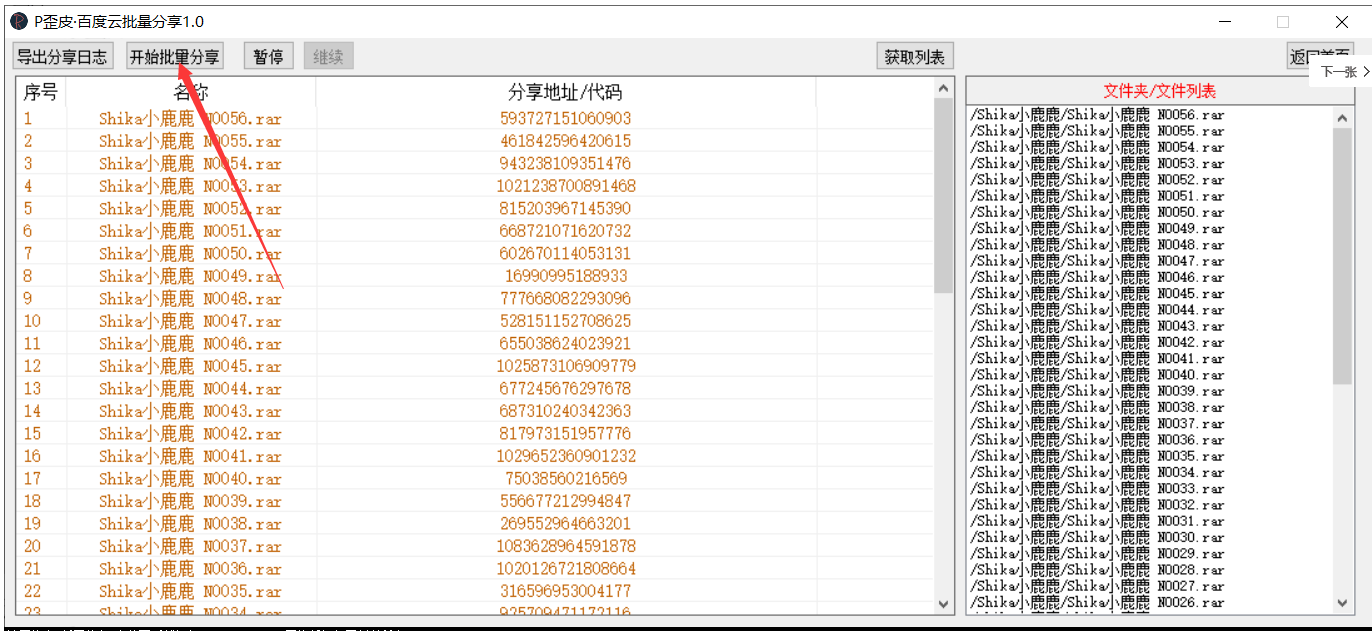Click the 获取列表 button
The width and height of the screenshot is (1372, 631).
915,57
